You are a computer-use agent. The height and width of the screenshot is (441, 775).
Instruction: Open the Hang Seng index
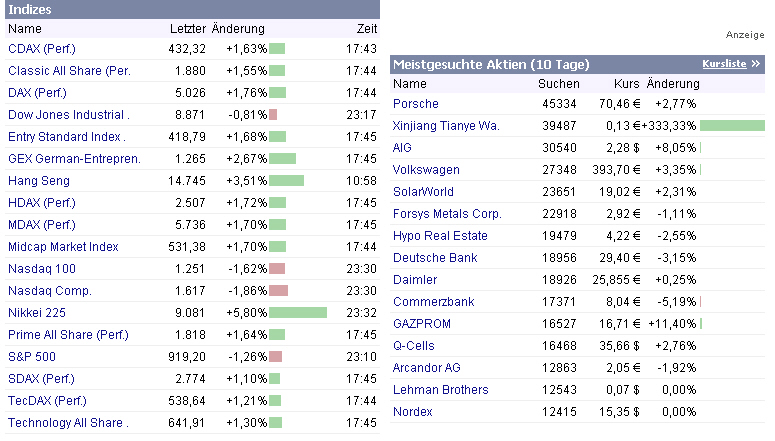coord(39,181)
